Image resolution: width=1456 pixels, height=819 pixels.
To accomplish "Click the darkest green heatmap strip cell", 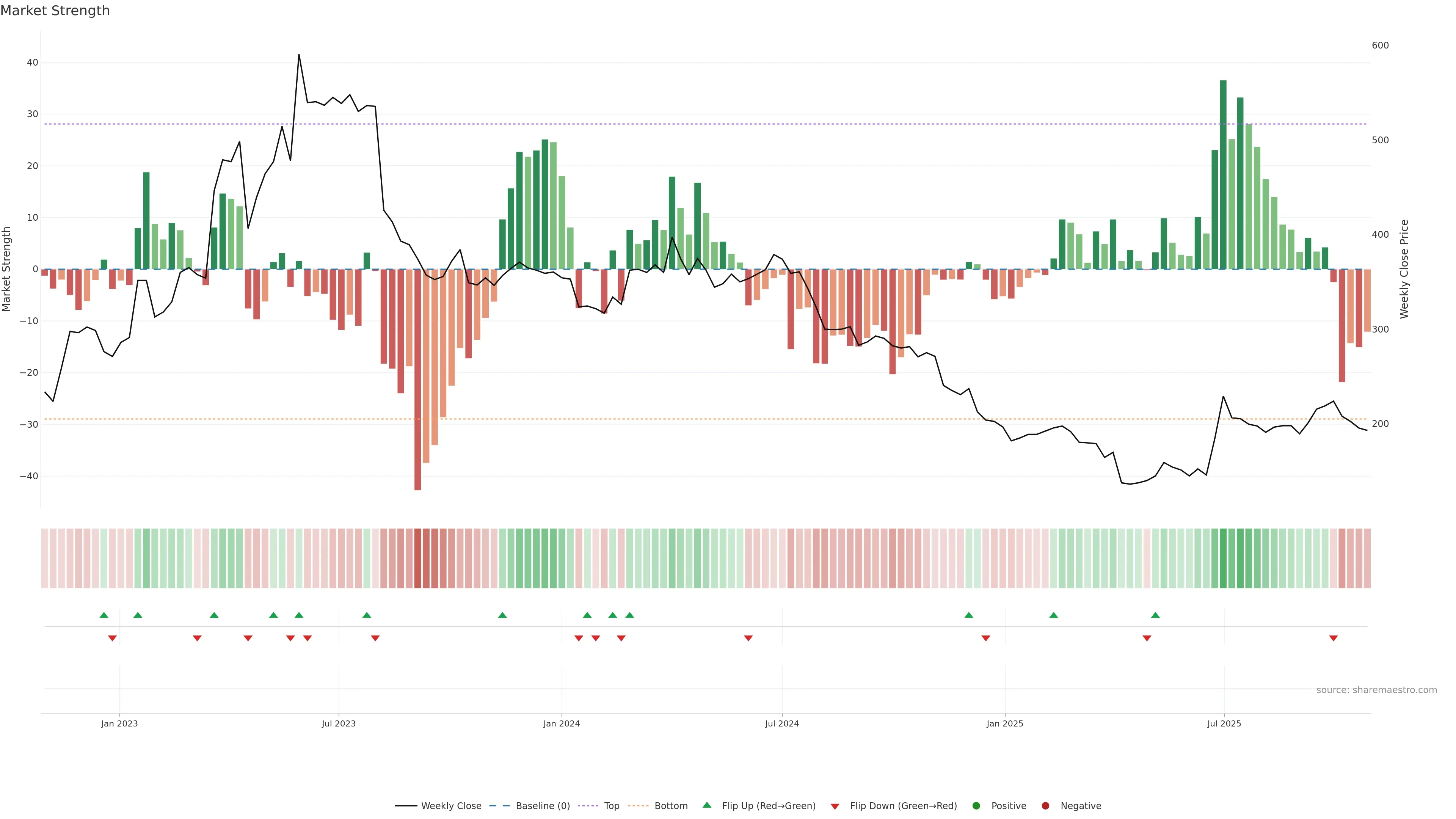I will tap(1223, 558).
